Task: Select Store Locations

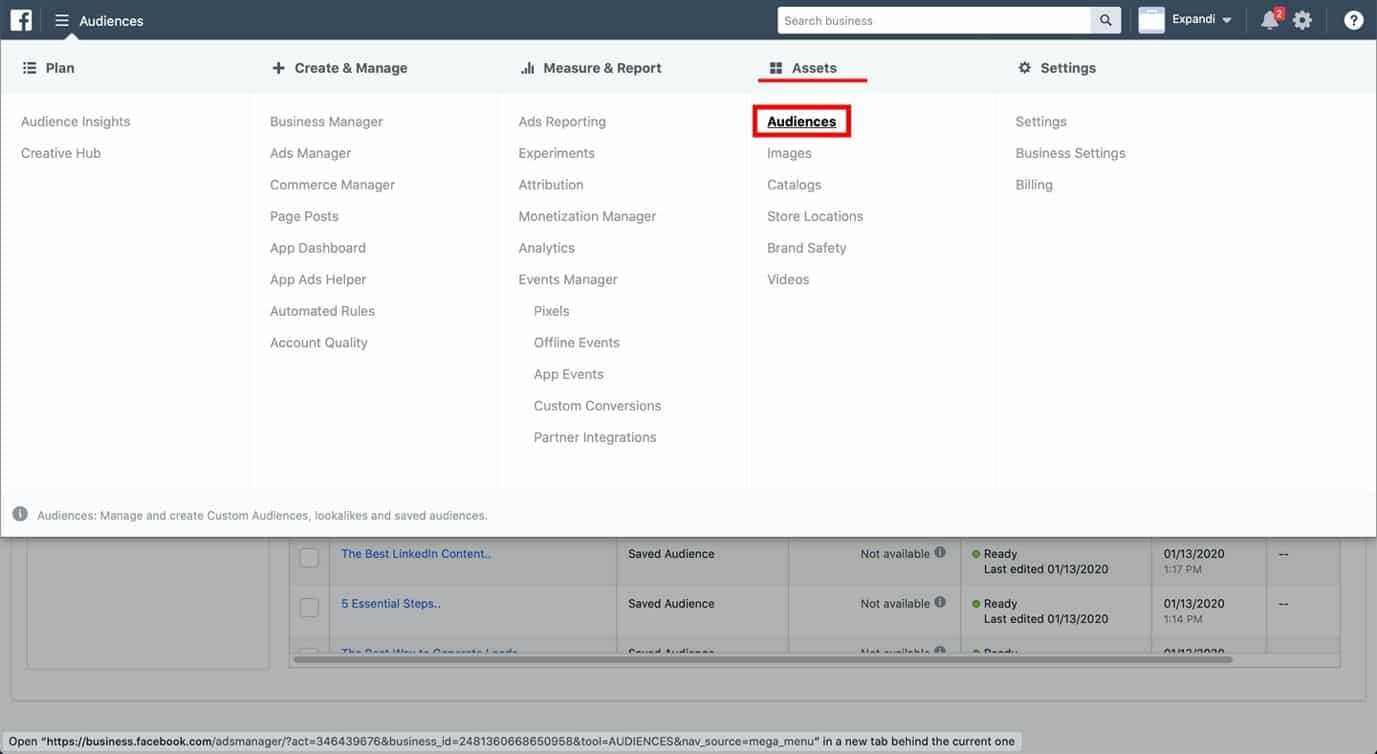Action: (815, 216)
